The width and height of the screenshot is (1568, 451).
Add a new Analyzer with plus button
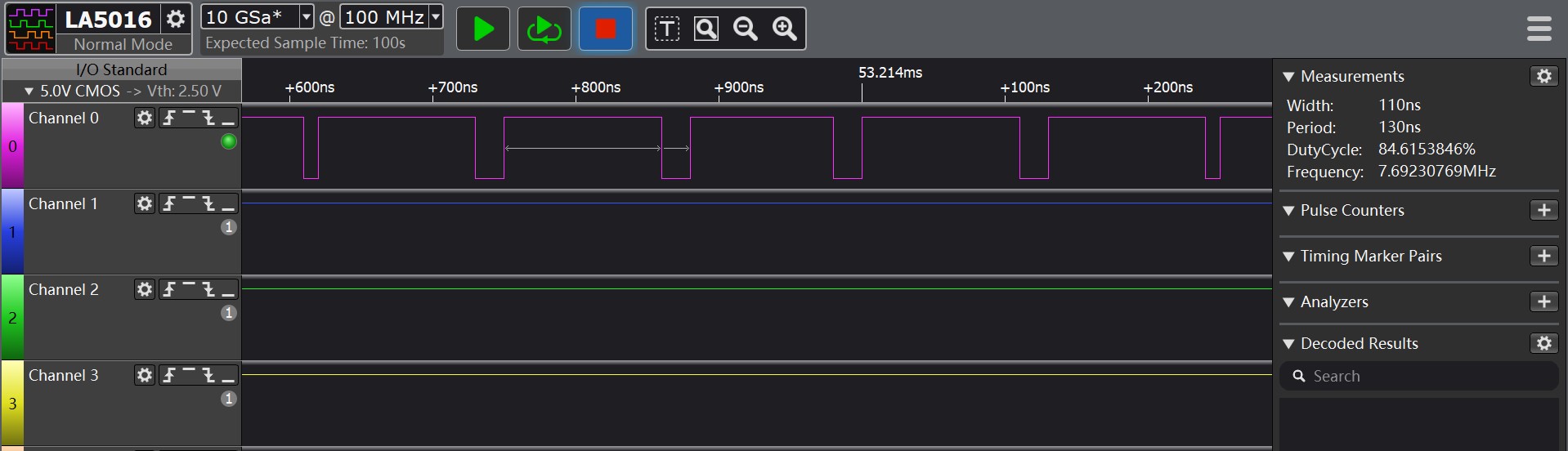click(x=1543, y=301)
